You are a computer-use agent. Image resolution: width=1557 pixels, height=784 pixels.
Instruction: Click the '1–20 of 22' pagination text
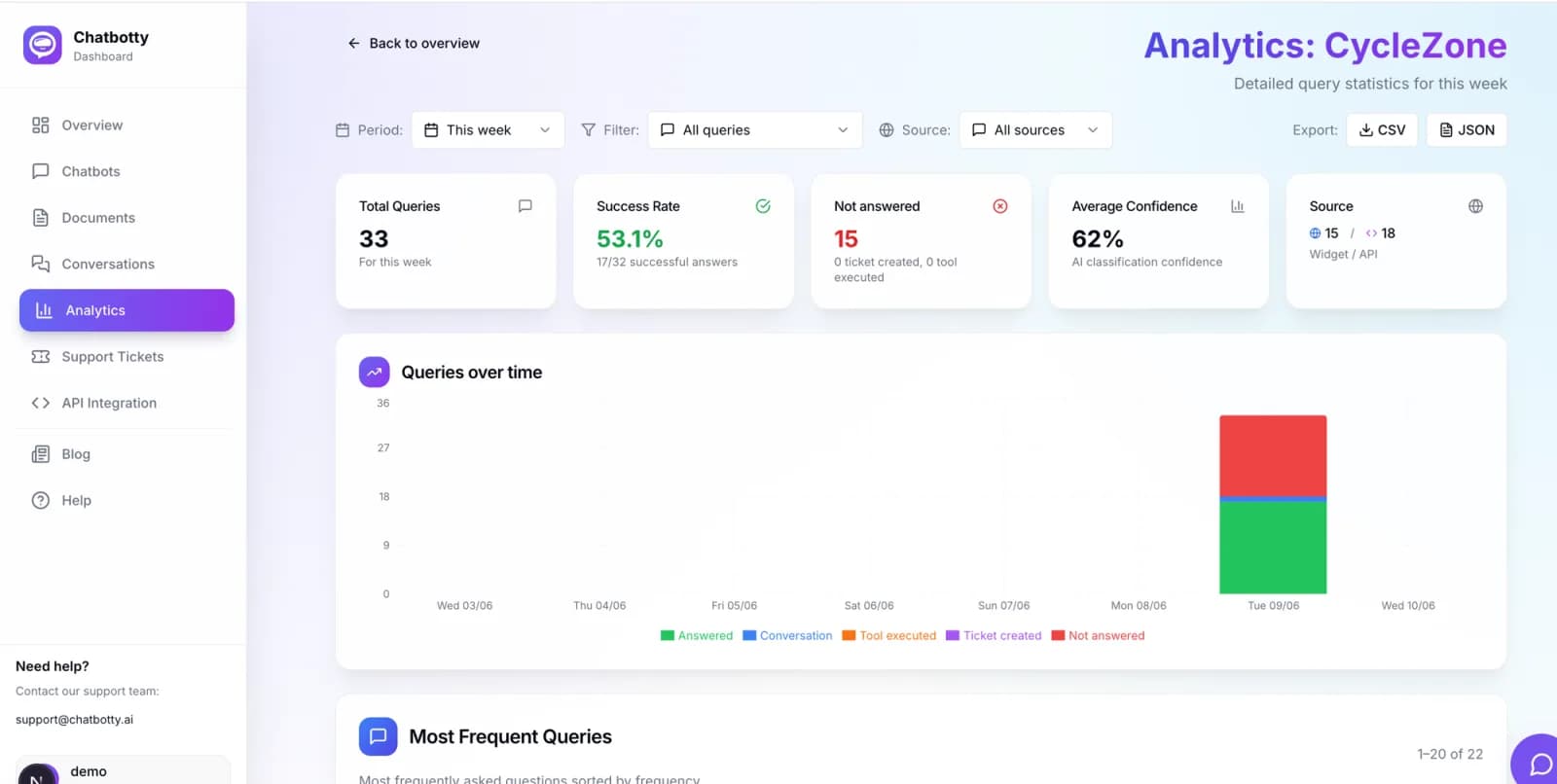1450,754
